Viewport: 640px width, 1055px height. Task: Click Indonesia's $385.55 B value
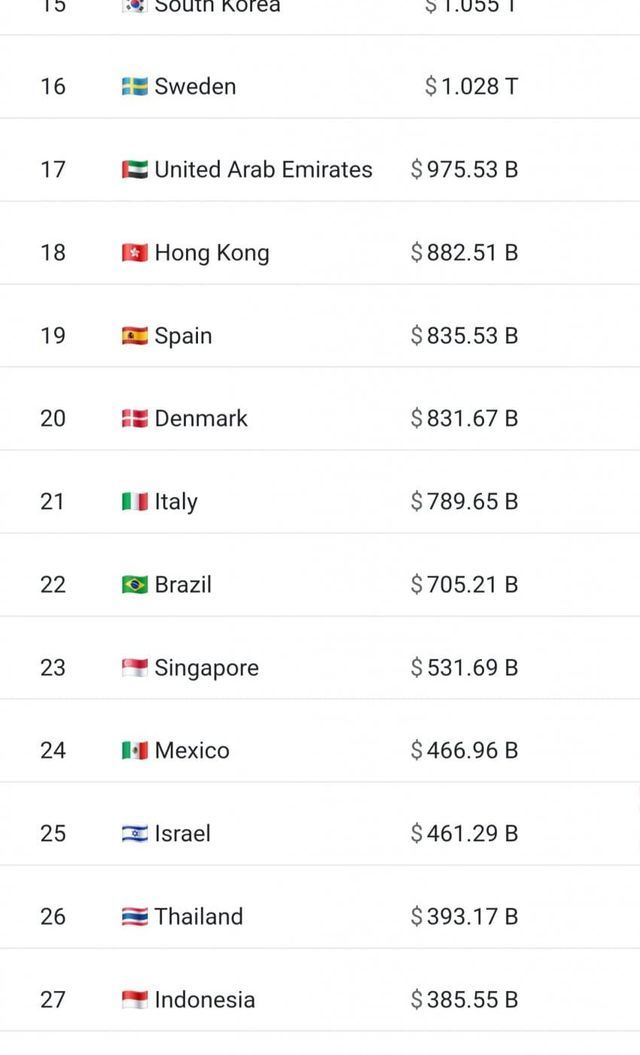click(x=464, y=1000)
